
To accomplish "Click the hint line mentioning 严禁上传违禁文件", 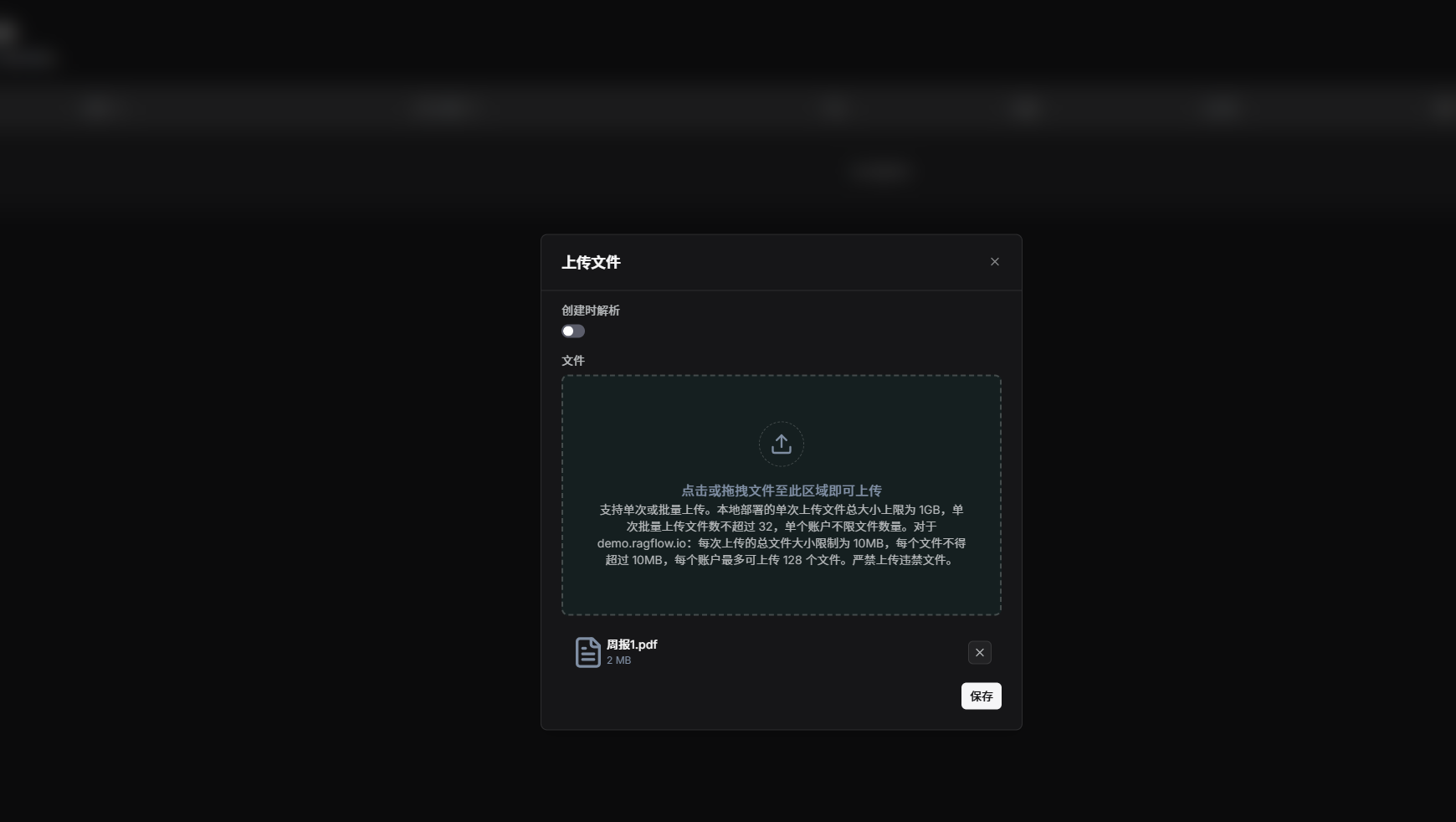I will click(781, 560).
